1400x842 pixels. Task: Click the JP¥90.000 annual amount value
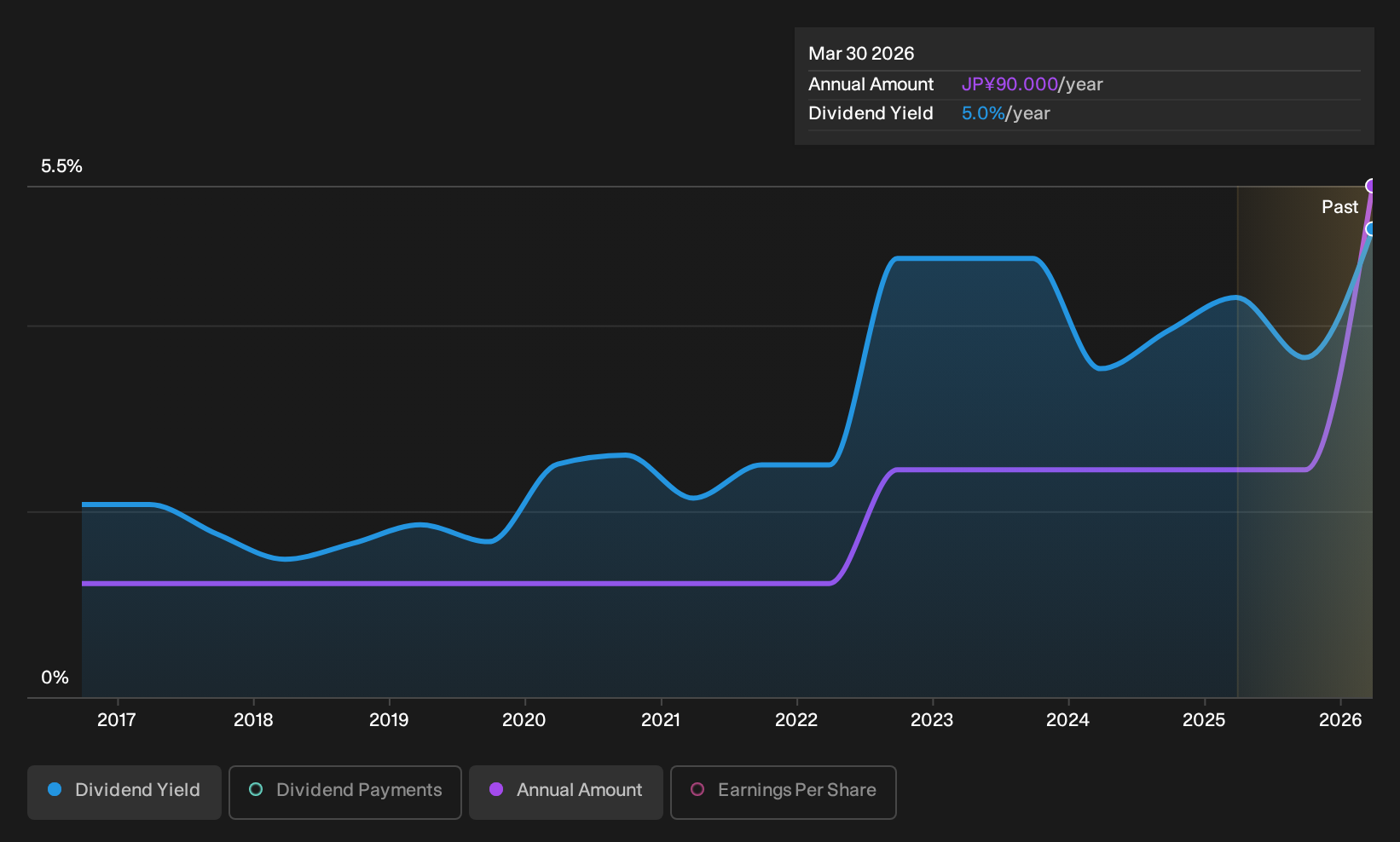click(1010, 84)
